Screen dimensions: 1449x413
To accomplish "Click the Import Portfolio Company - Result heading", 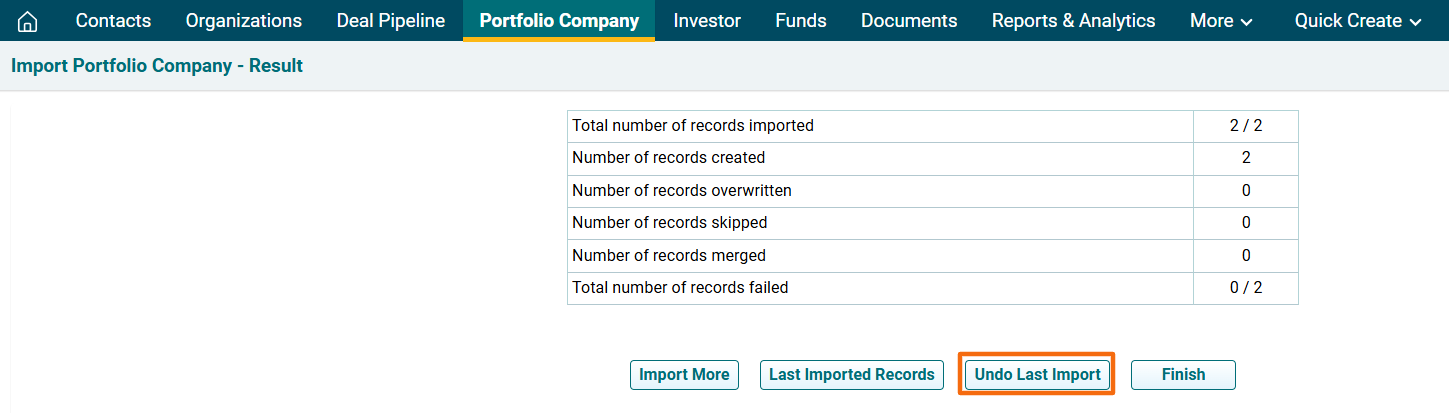I will tap(157, 66).
